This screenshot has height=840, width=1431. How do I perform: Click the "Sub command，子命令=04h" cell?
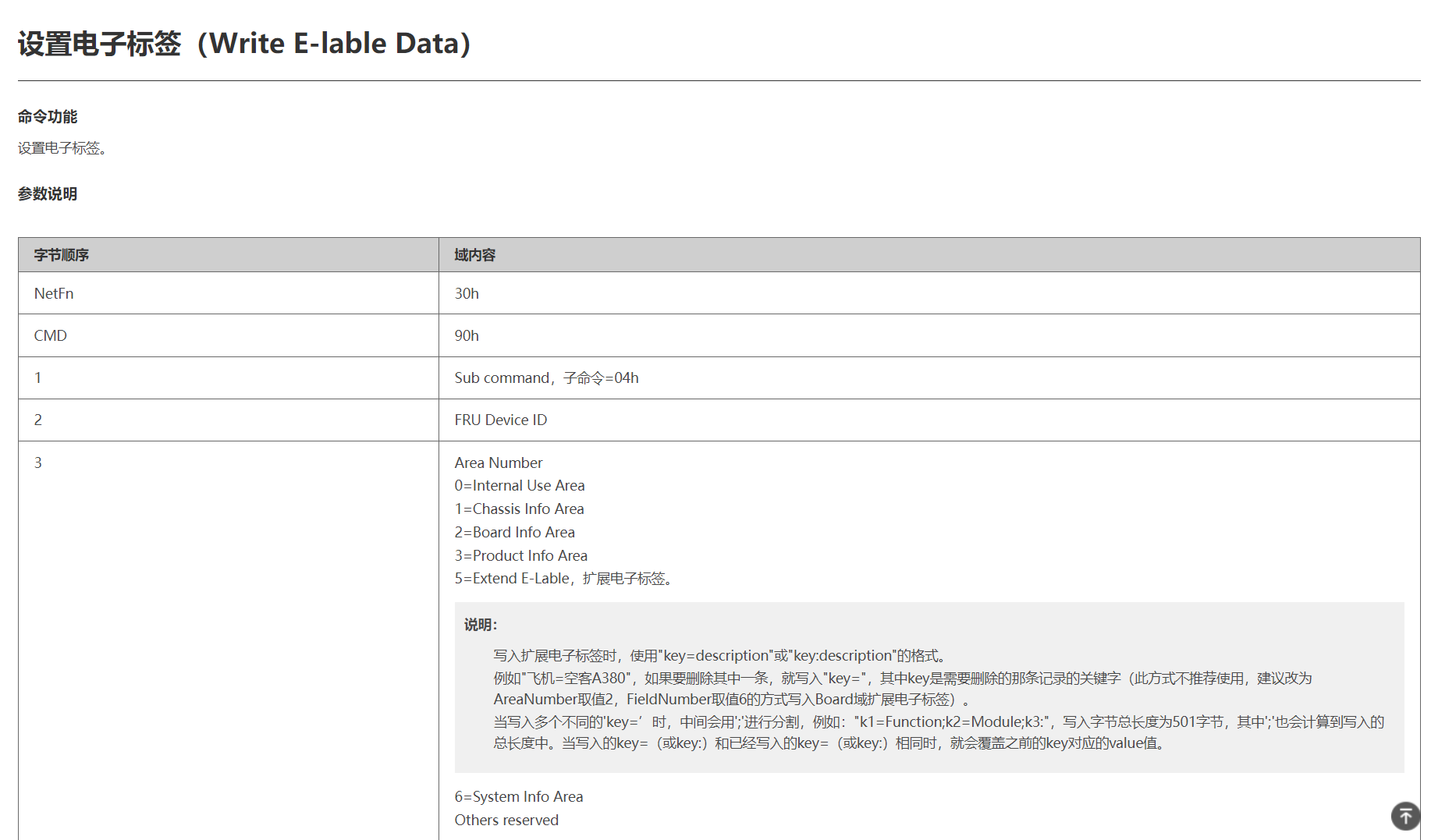[x=546, y=378]
